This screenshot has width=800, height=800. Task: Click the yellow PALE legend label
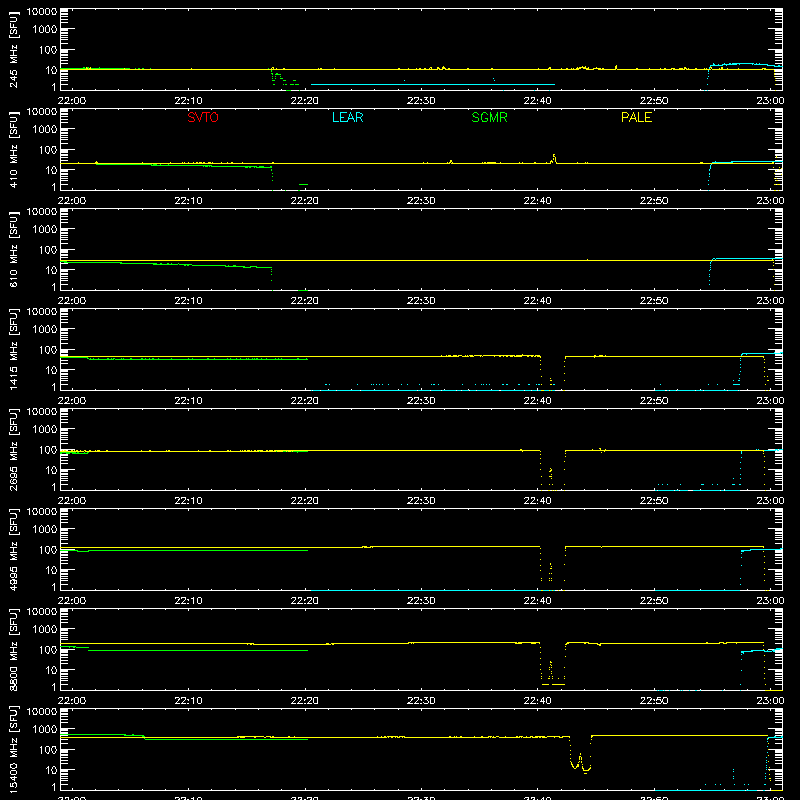tap(636, 117)
